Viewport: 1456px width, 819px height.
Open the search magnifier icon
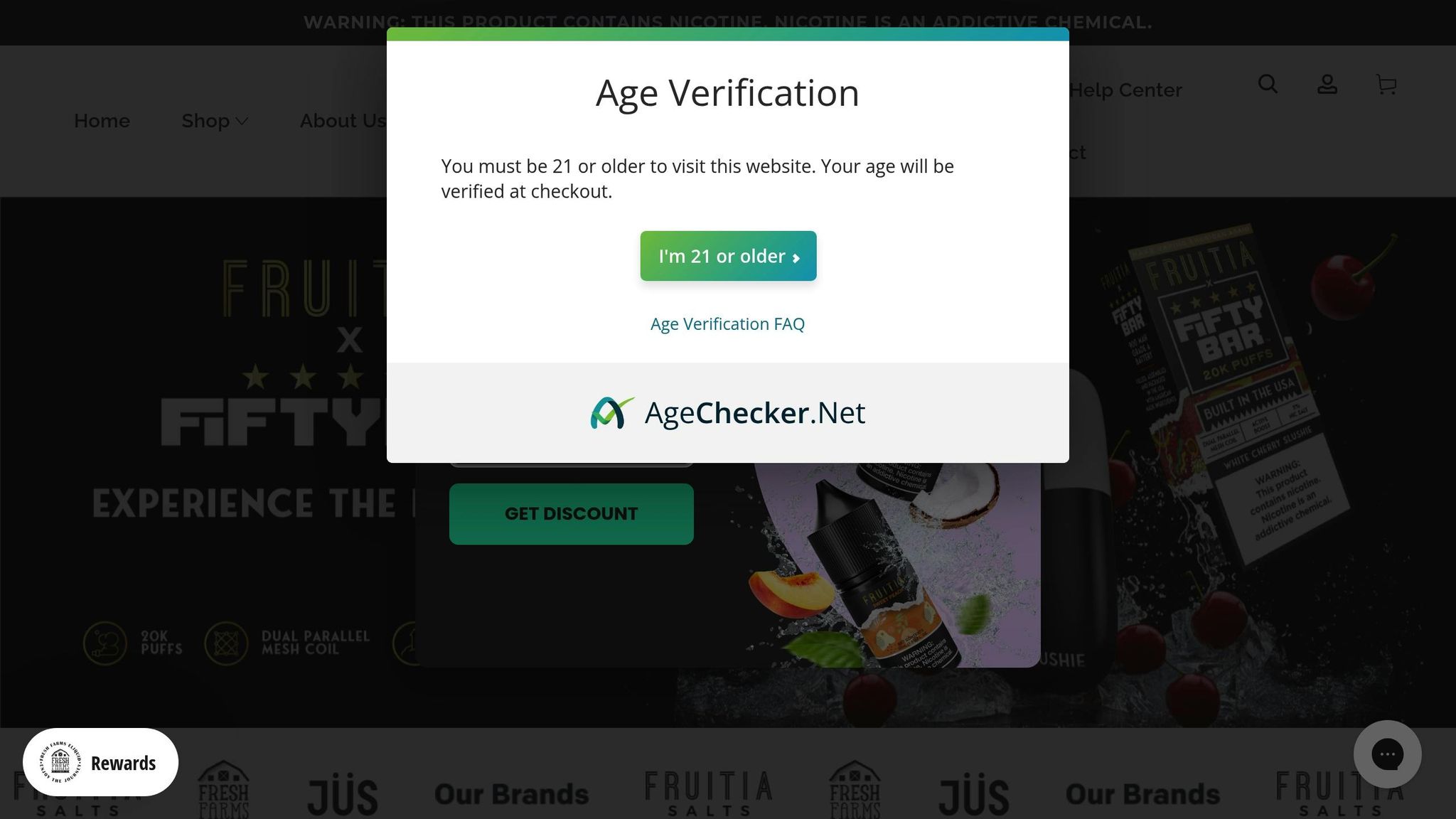coord(1268,85)
